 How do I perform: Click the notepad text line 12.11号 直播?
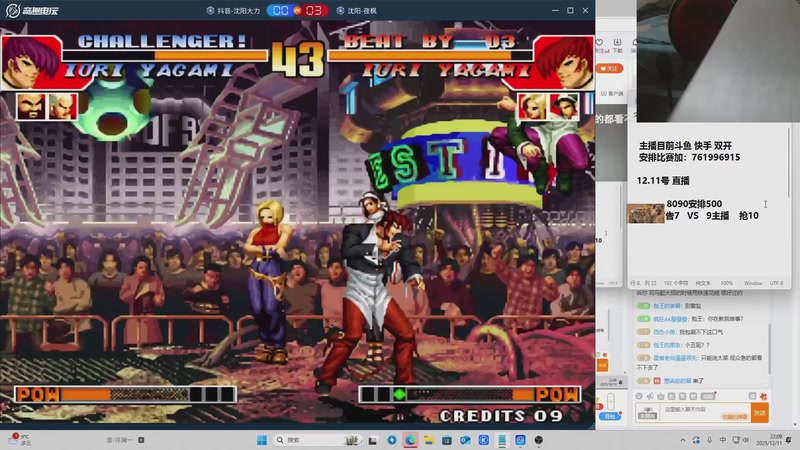[x=663, y=181]
